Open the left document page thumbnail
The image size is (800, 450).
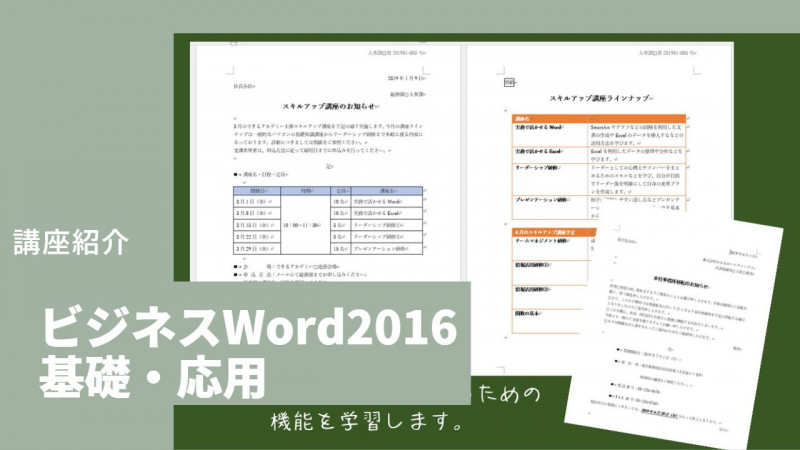[326, 162]
